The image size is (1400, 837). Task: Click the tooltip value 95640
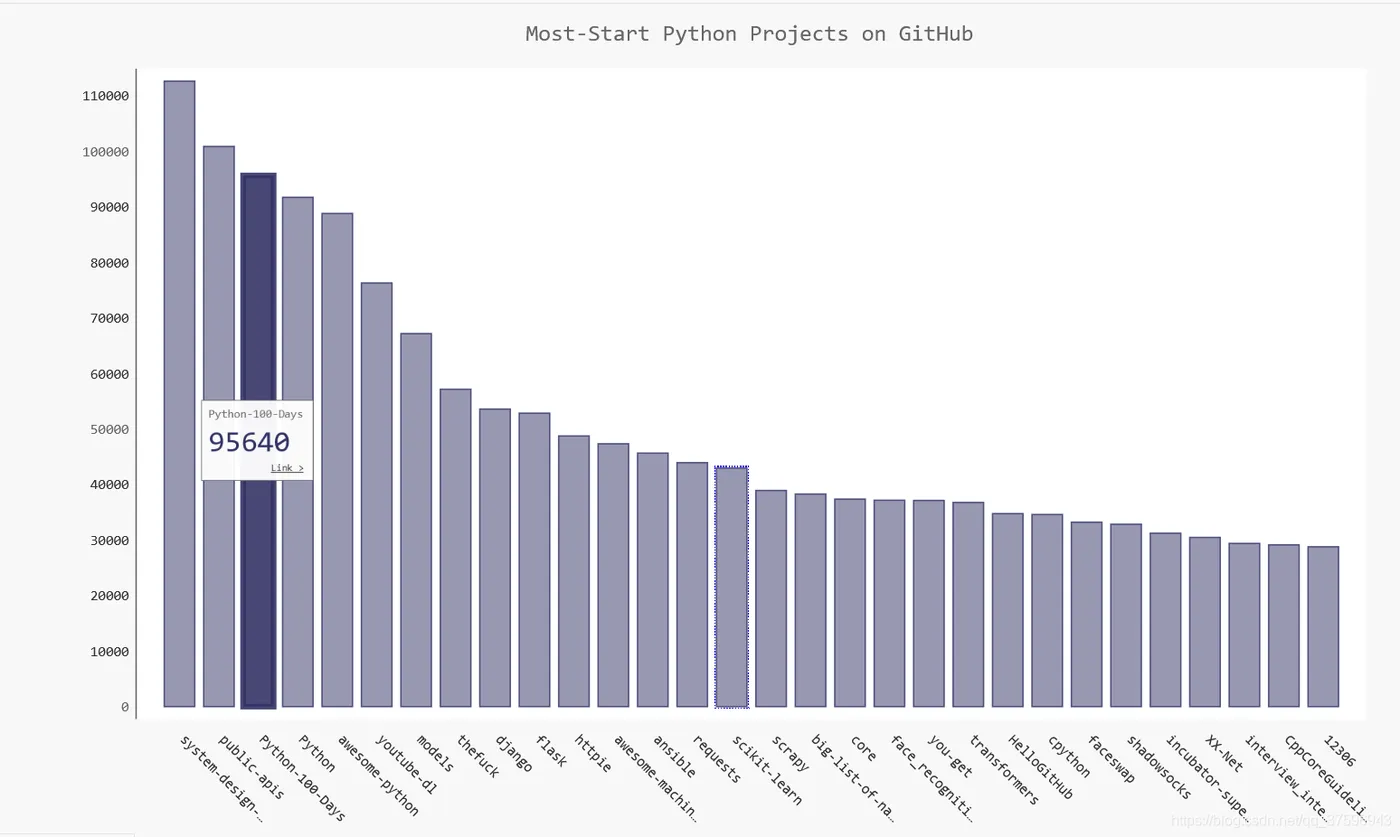coord(249,442)
